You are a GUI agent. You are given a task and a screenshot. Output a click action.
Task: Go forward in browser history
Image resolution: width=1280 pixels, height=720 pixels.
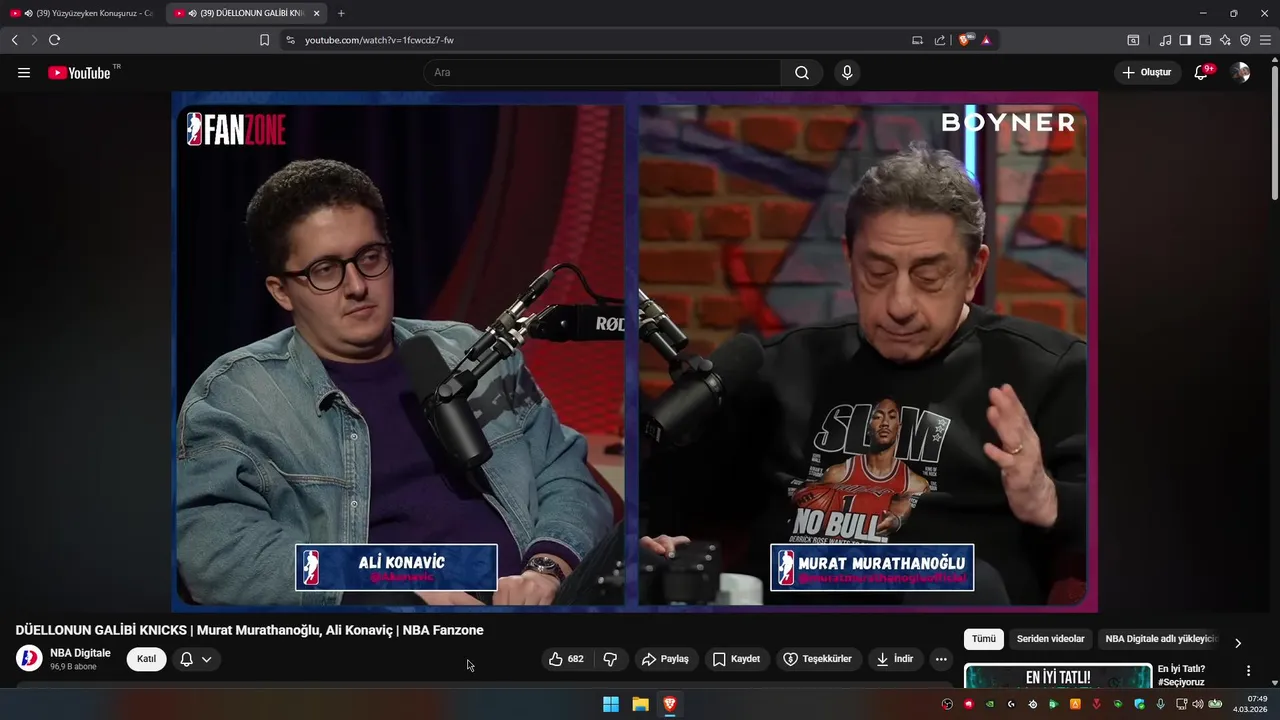[34, 40]
